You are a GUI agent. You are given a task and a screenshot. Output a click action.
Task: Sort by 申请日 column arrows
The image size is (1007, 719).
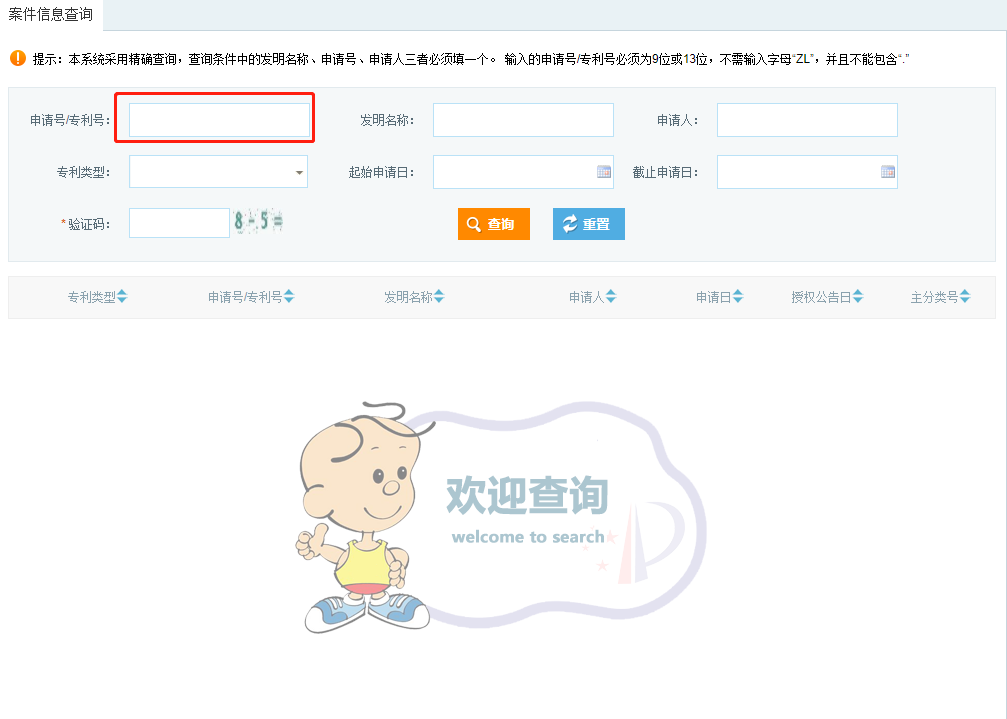(738, 297)
